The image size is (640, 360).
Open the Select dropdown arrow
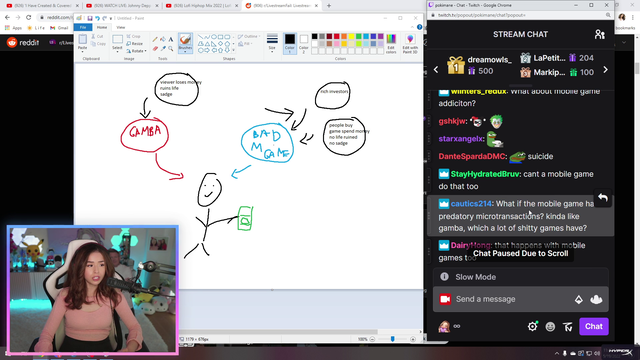click(117, 52)
